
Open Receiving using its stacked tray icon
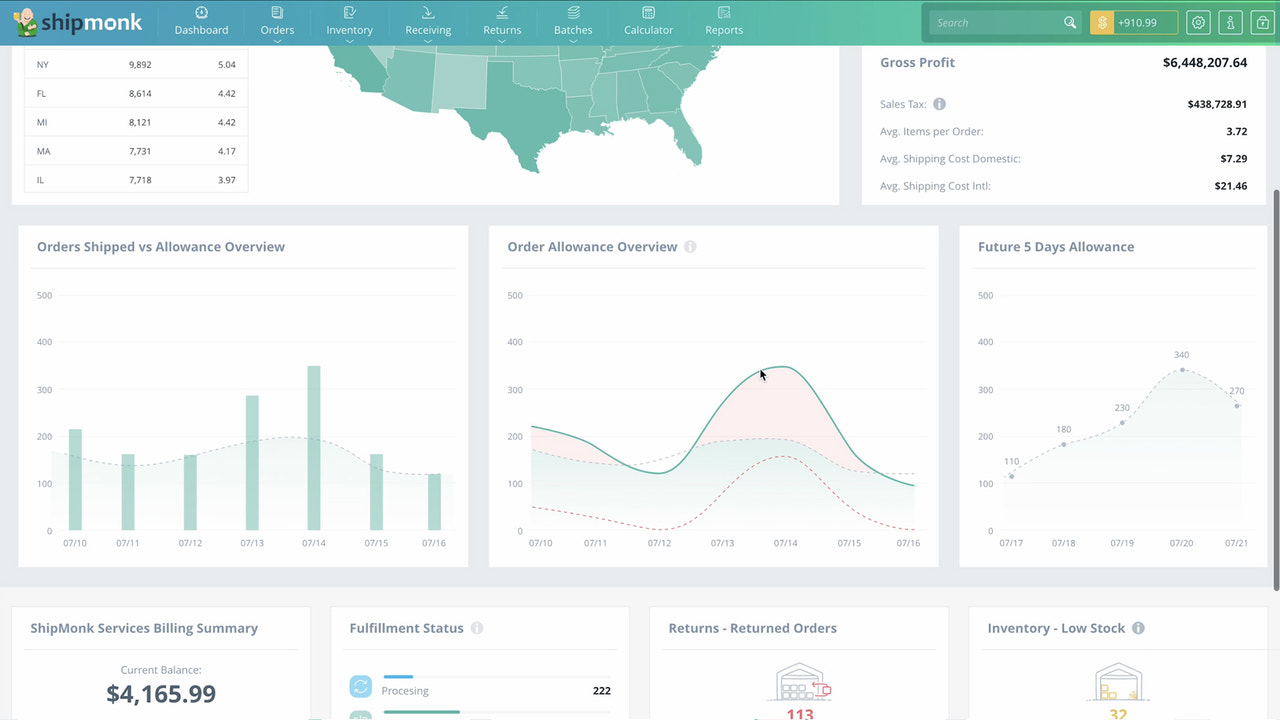click(x=428, y=16)
